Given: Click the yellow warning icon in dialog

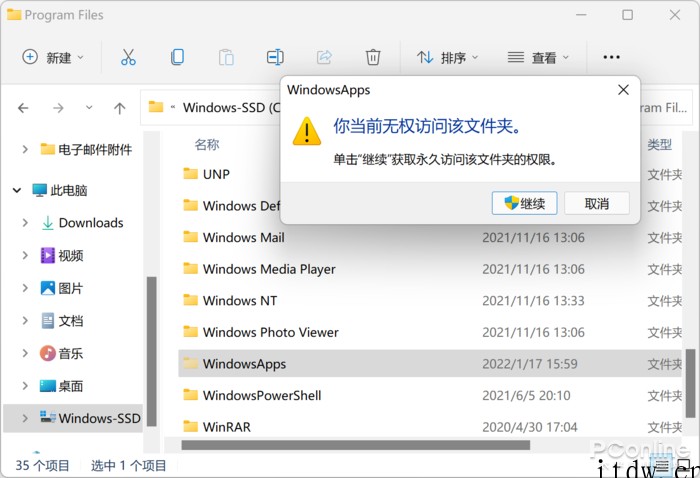Looking at the screenshot, I should tap(307, 131).
